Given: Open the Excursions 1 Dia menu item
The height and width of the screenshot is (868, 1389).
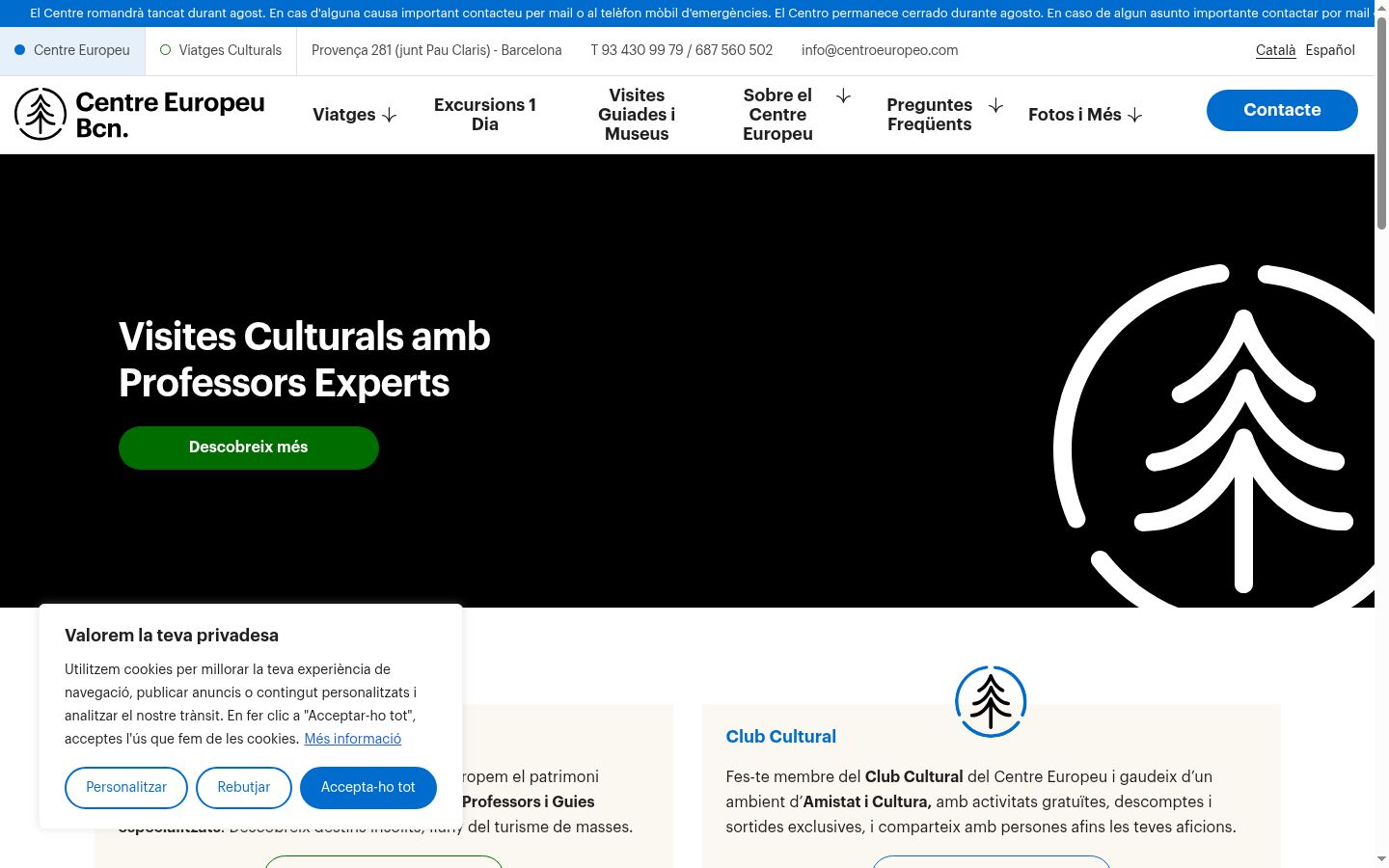Looking at the screenshot, I should 485,115.
